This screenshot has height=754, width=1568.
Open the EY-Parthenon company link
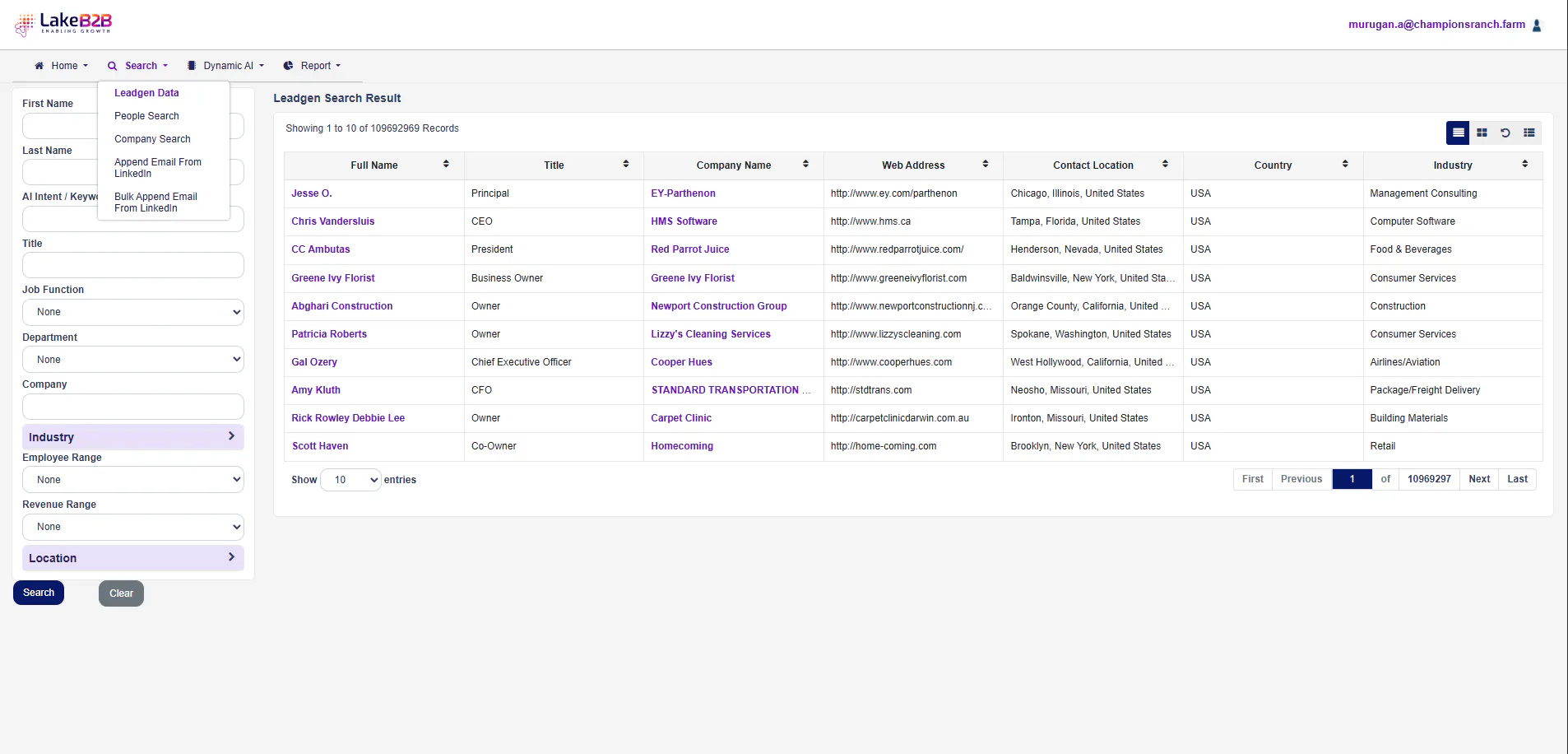click(x=683, y=193)
